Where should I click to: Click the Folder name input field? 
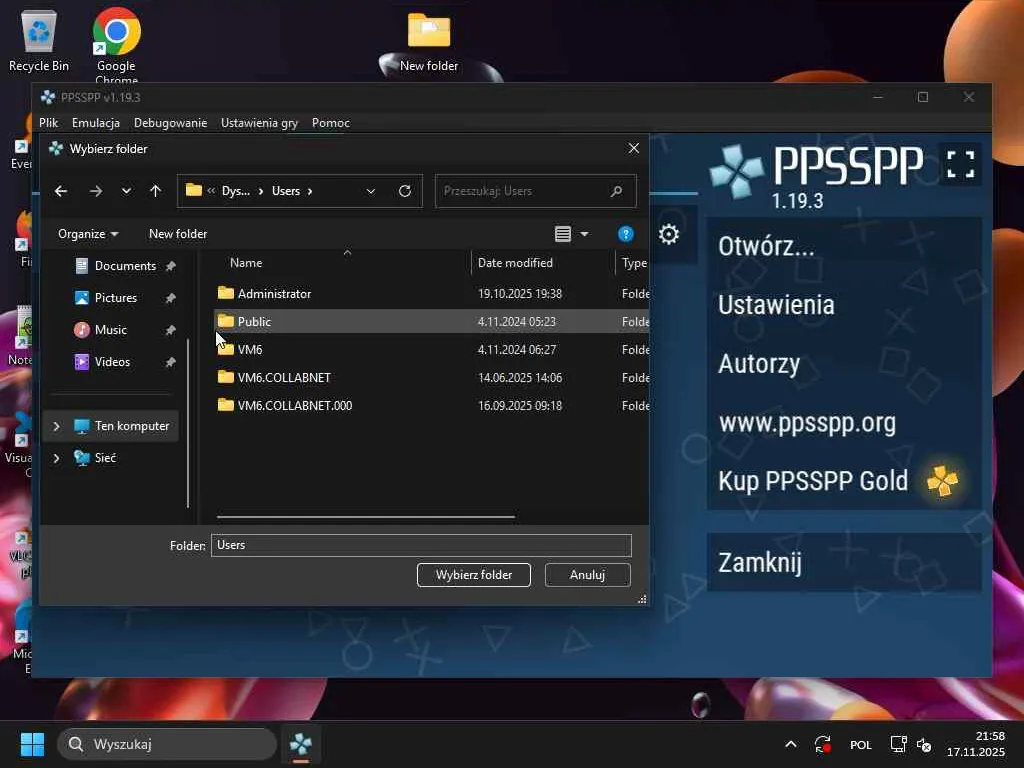(421, 545)
